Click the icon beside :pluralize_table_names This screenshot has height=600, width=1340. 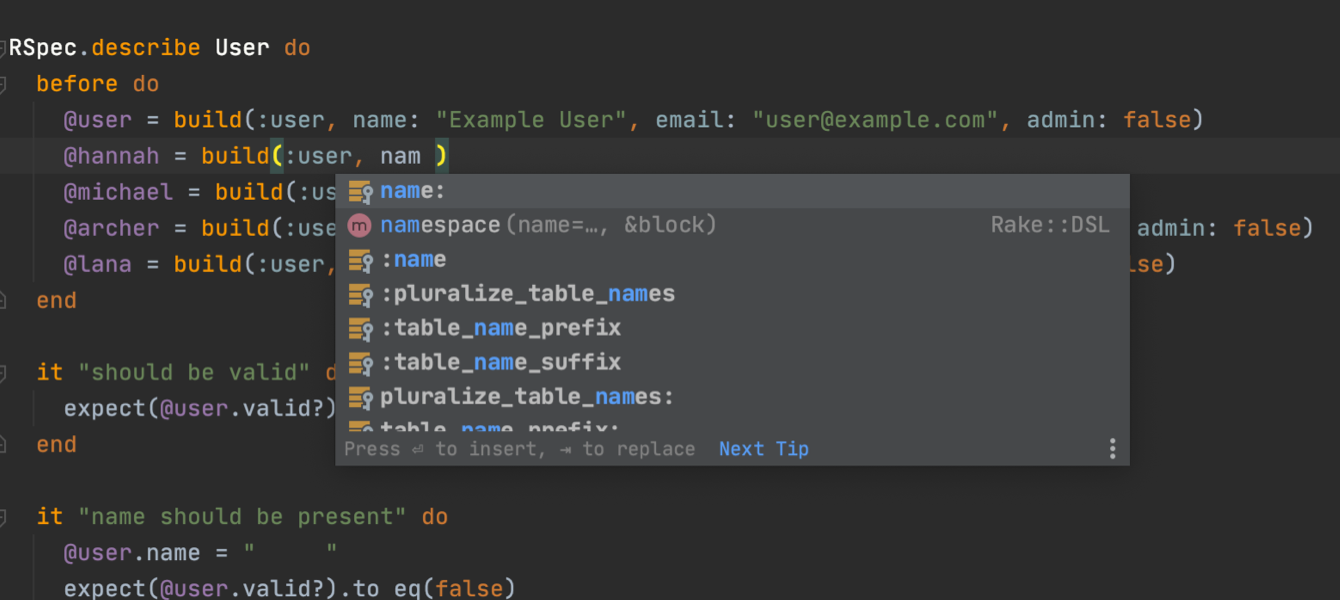pyautogui.click(x=360, y=294)
